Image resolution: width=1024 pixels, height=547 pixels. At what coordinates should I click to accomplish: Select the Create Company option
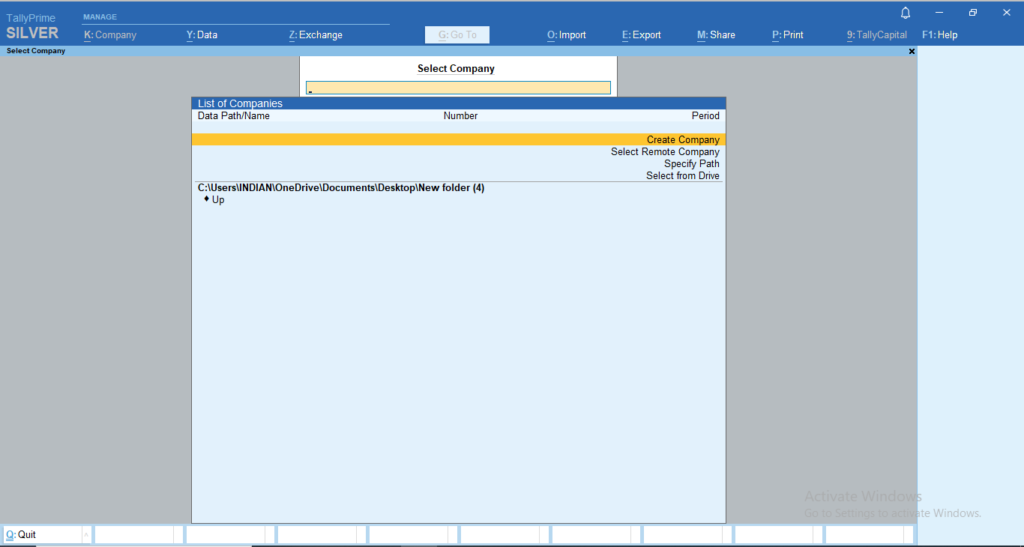(x=682, y=140)
